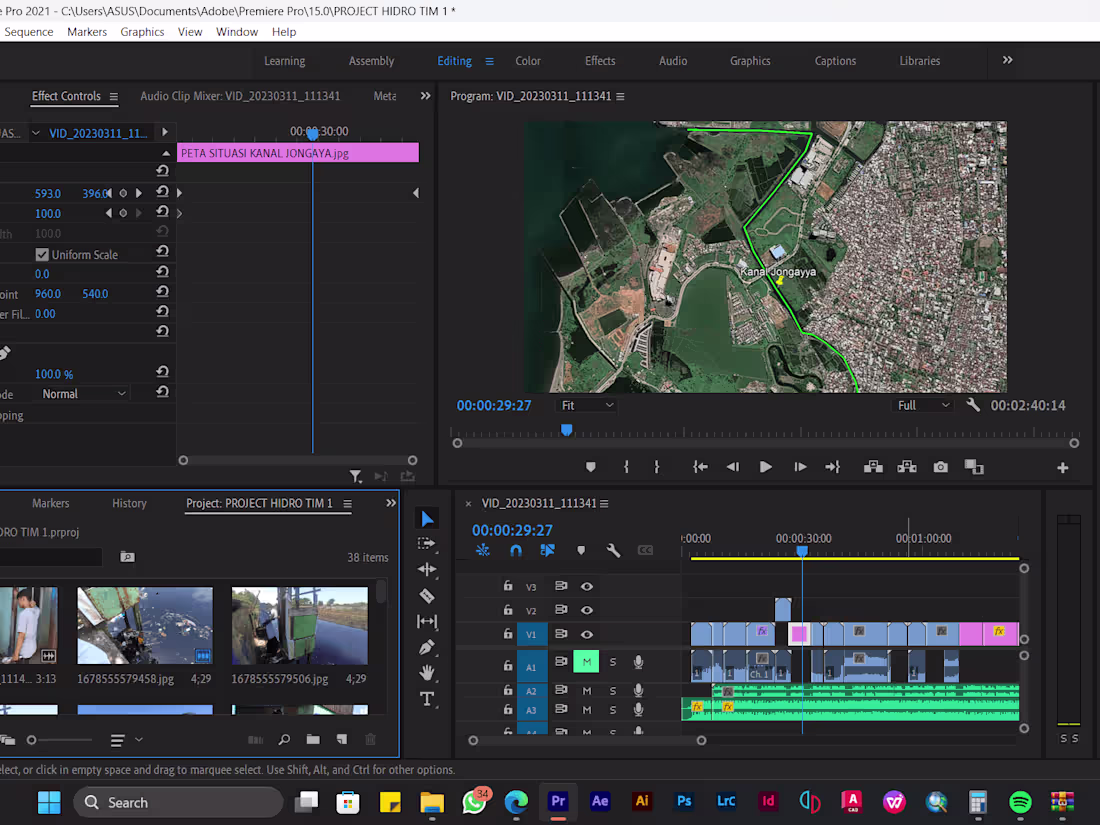The height and width of the screenshot is (825, 1100).
Task: Open Timeline Display Settings wrench icon
Action: [x=613, y=550]
